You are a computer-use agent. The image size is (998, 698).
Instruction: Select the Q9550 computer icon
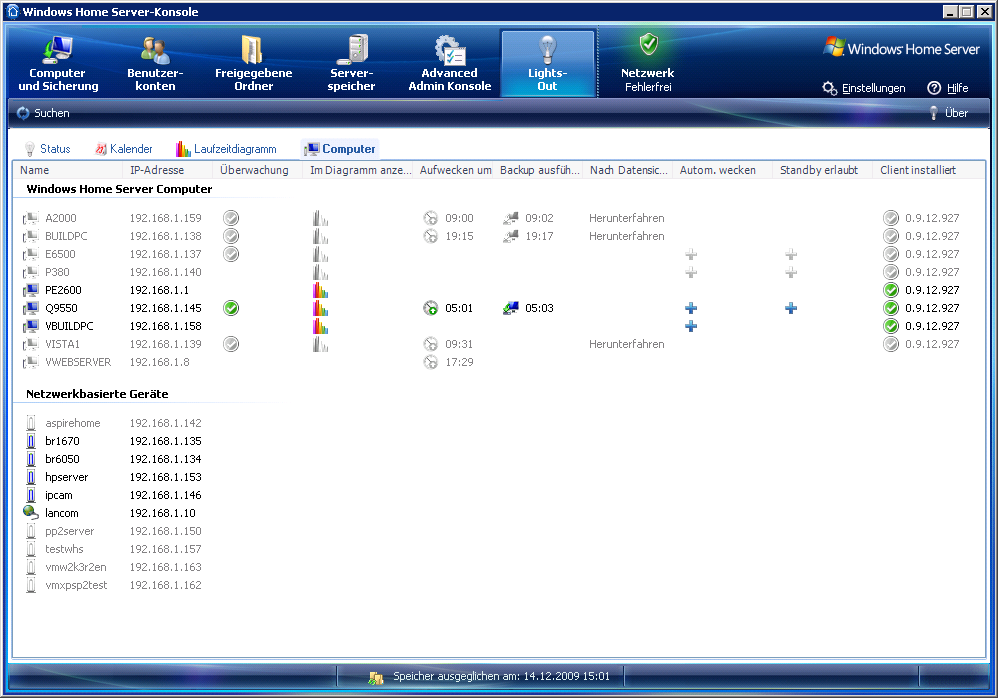tap(31, 308)
